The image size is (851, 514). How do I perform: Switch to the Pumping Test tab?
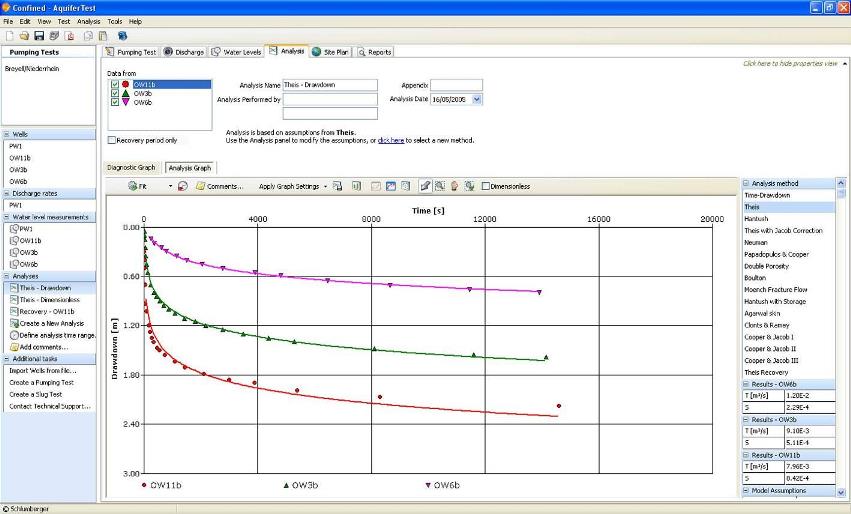pos(131,52)
